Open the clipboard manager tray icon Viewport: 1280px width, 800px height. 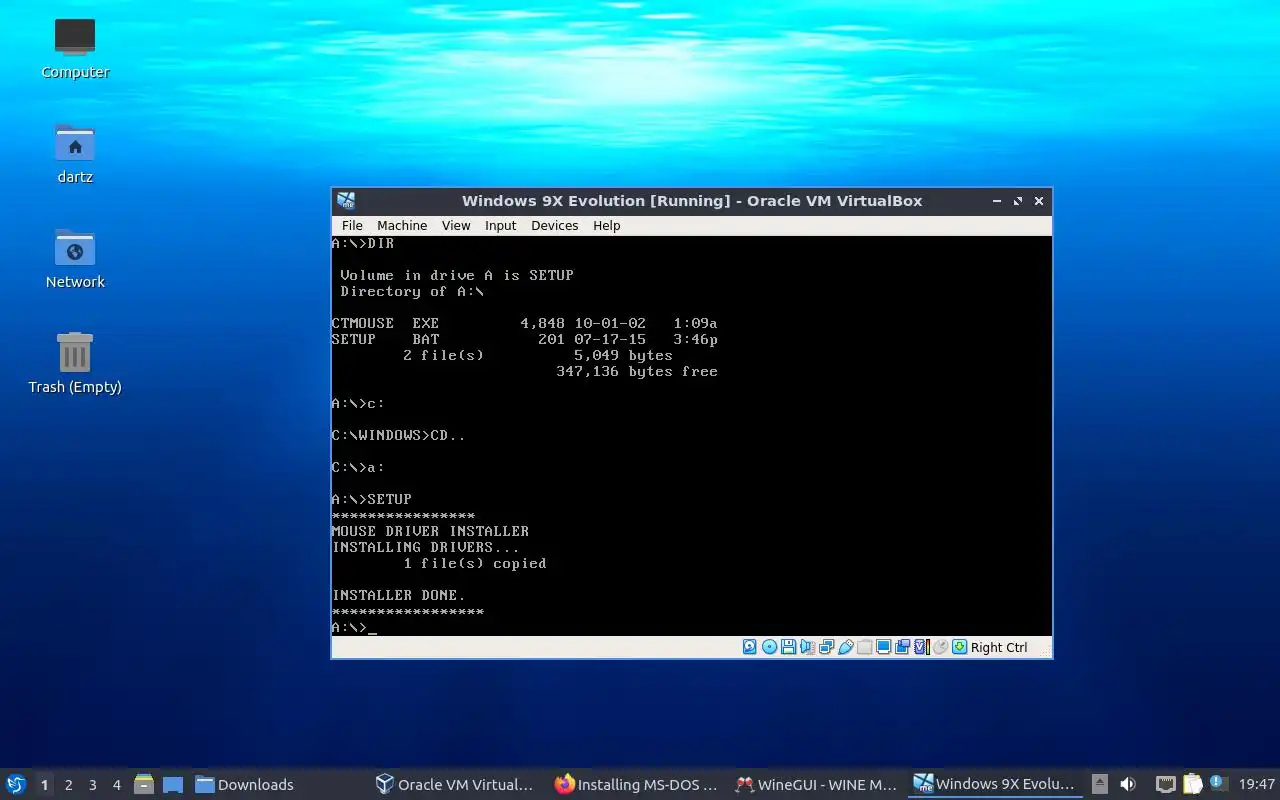point(1192,784)
